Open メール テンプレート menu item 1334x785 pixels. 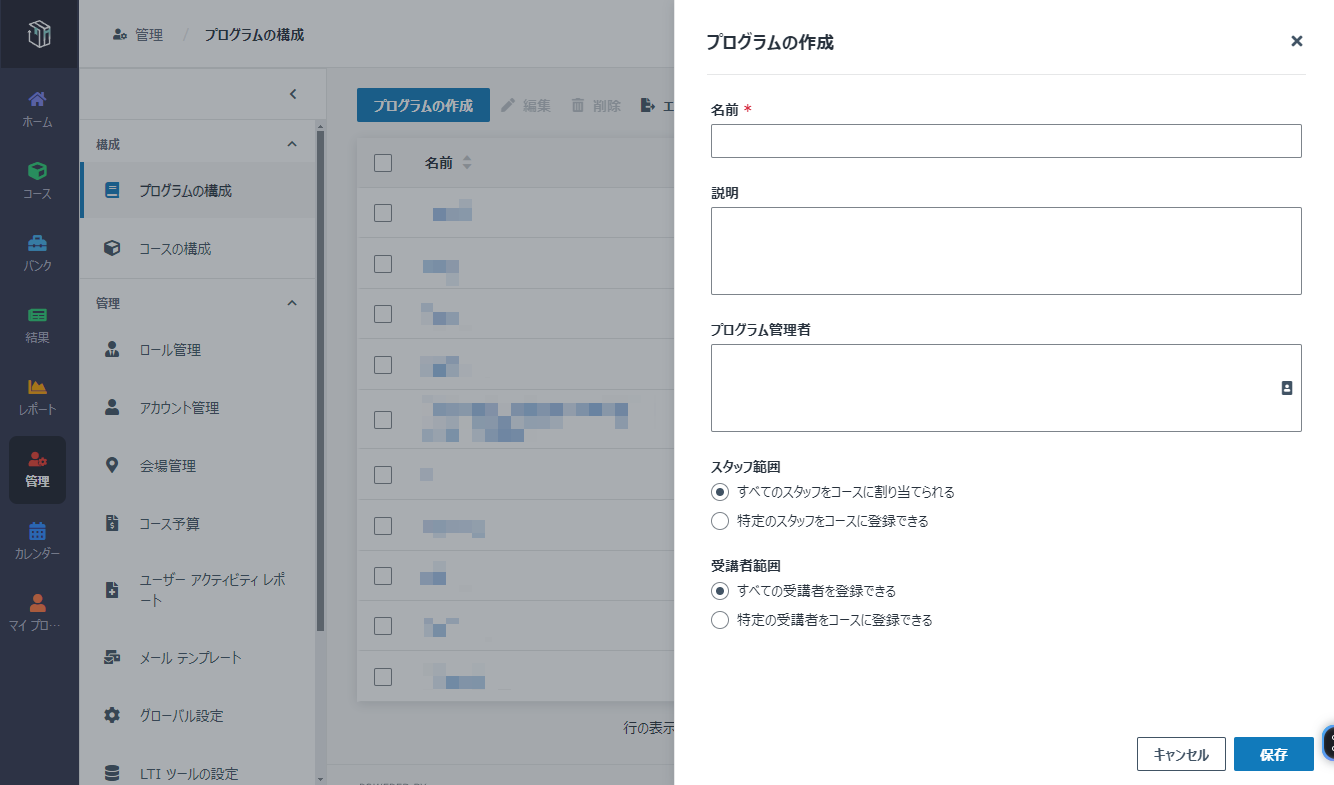[198, 658]
